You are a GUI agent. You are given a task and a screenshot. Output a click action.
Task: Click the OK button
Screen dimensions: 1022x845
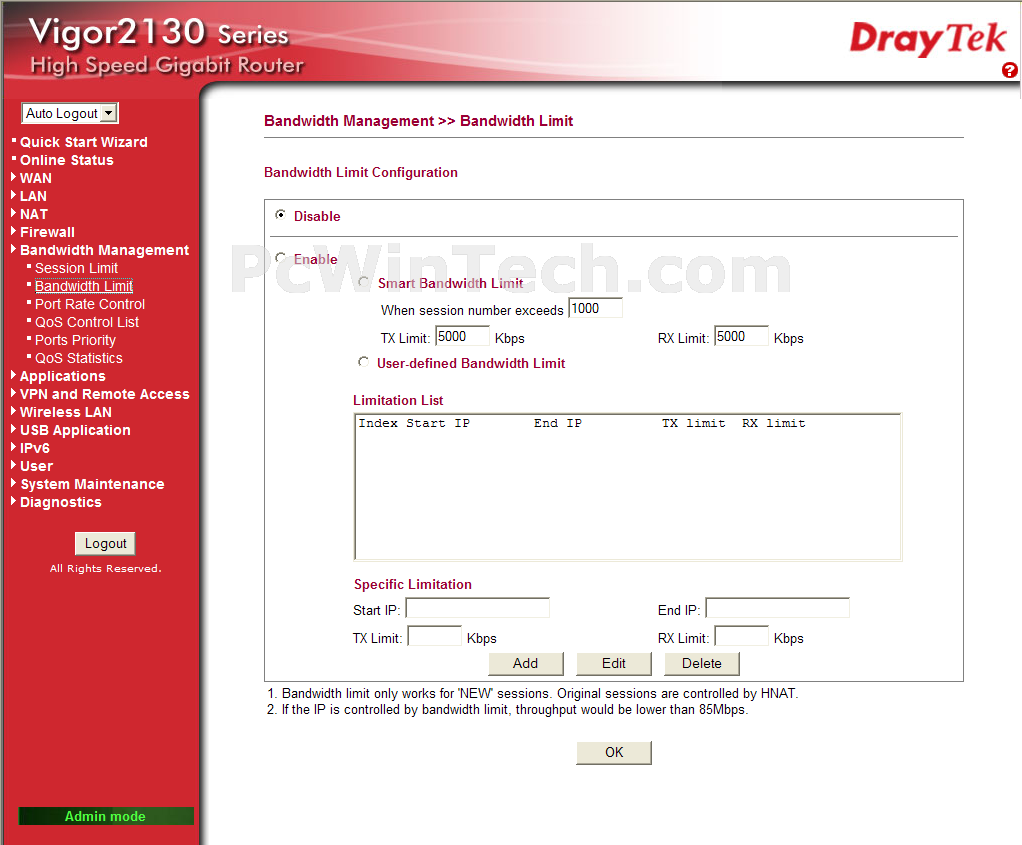pos(614,752)
